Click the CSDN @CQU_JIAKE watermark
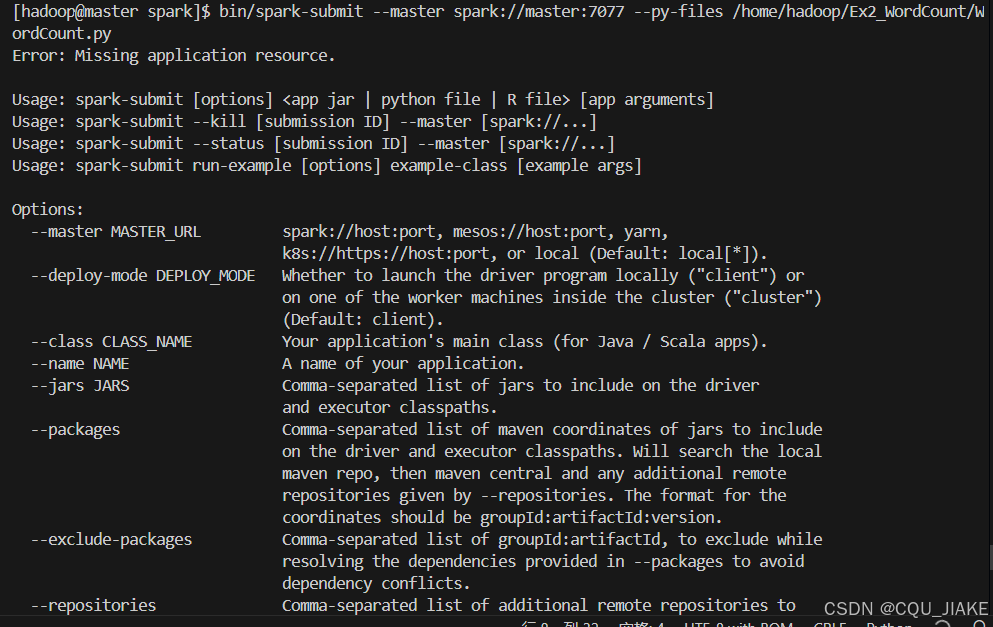 (x=905, y=608)
